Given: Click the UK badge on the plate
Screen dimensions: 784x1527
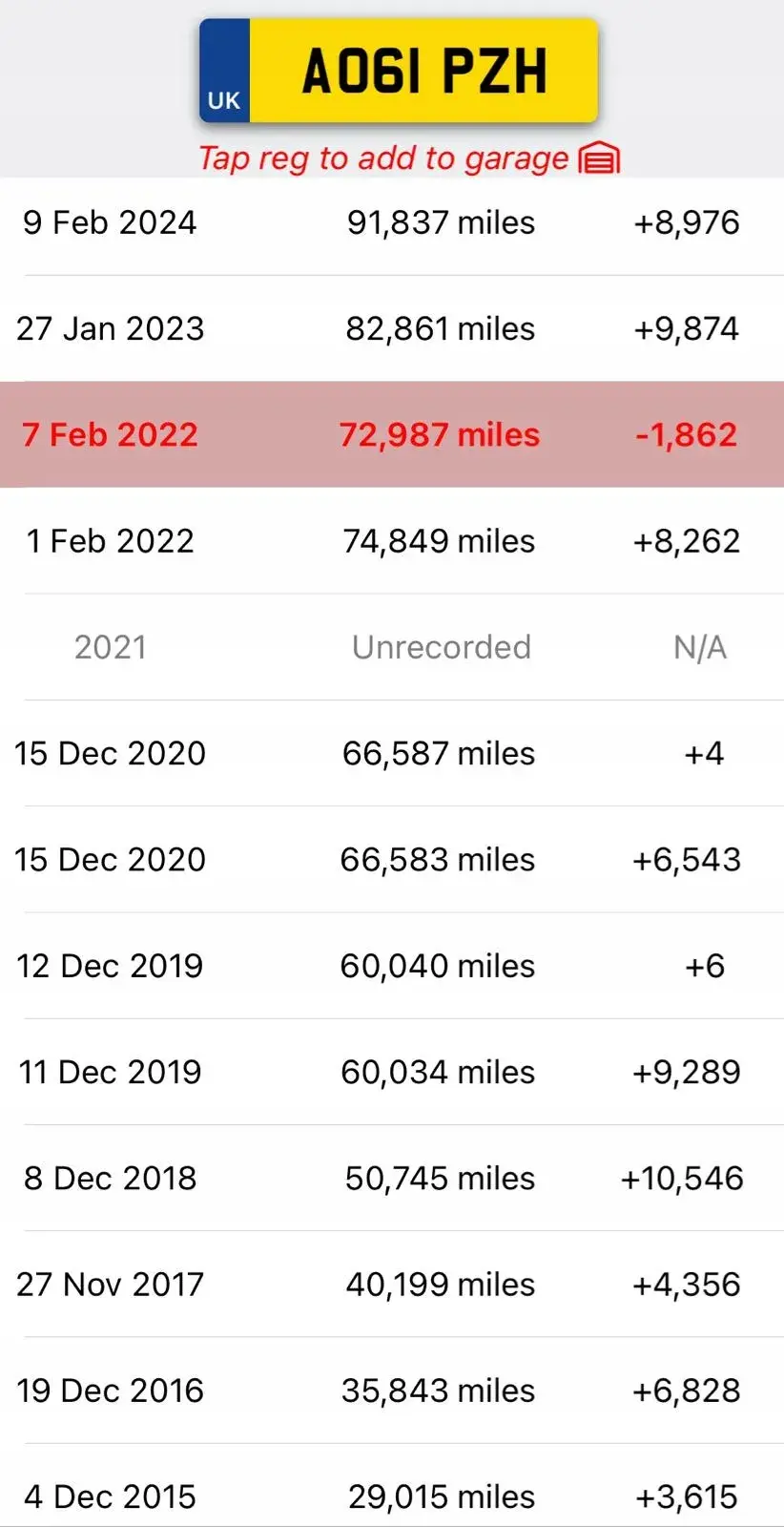Looking at the screenshot, I should 224,100.
